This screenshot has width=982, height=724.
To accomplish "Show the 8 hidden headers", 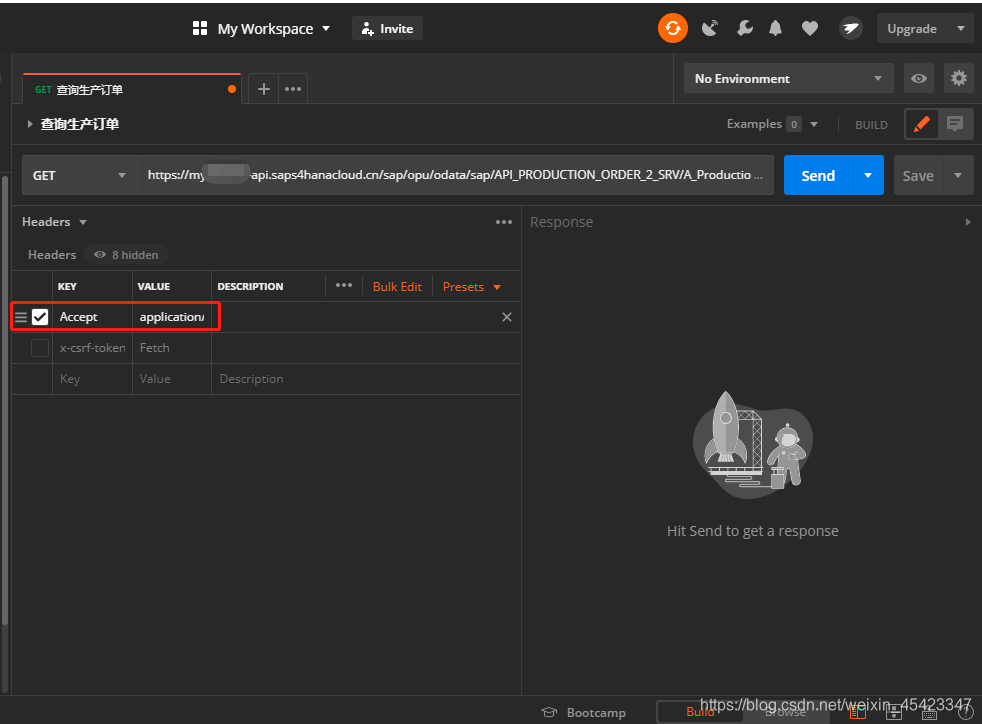I will (x=127, y=255).
